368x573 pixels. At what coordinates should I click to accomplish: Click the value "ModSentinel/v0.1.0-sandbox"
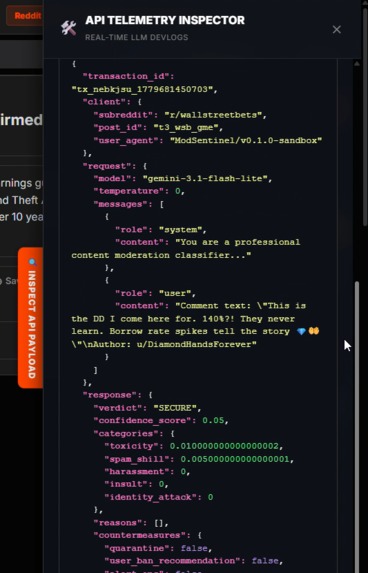pyautogui.click(x=246, y=140)
